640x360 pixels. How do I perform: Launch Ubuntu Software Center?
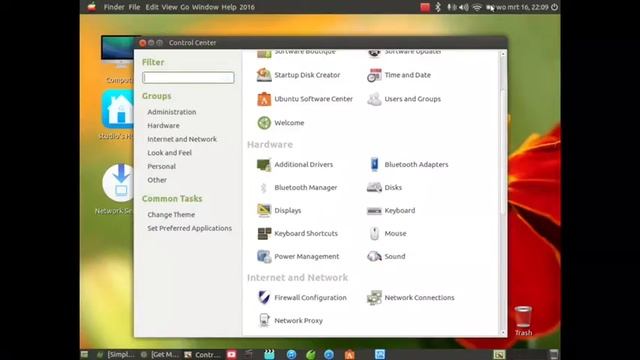point(304,99)
